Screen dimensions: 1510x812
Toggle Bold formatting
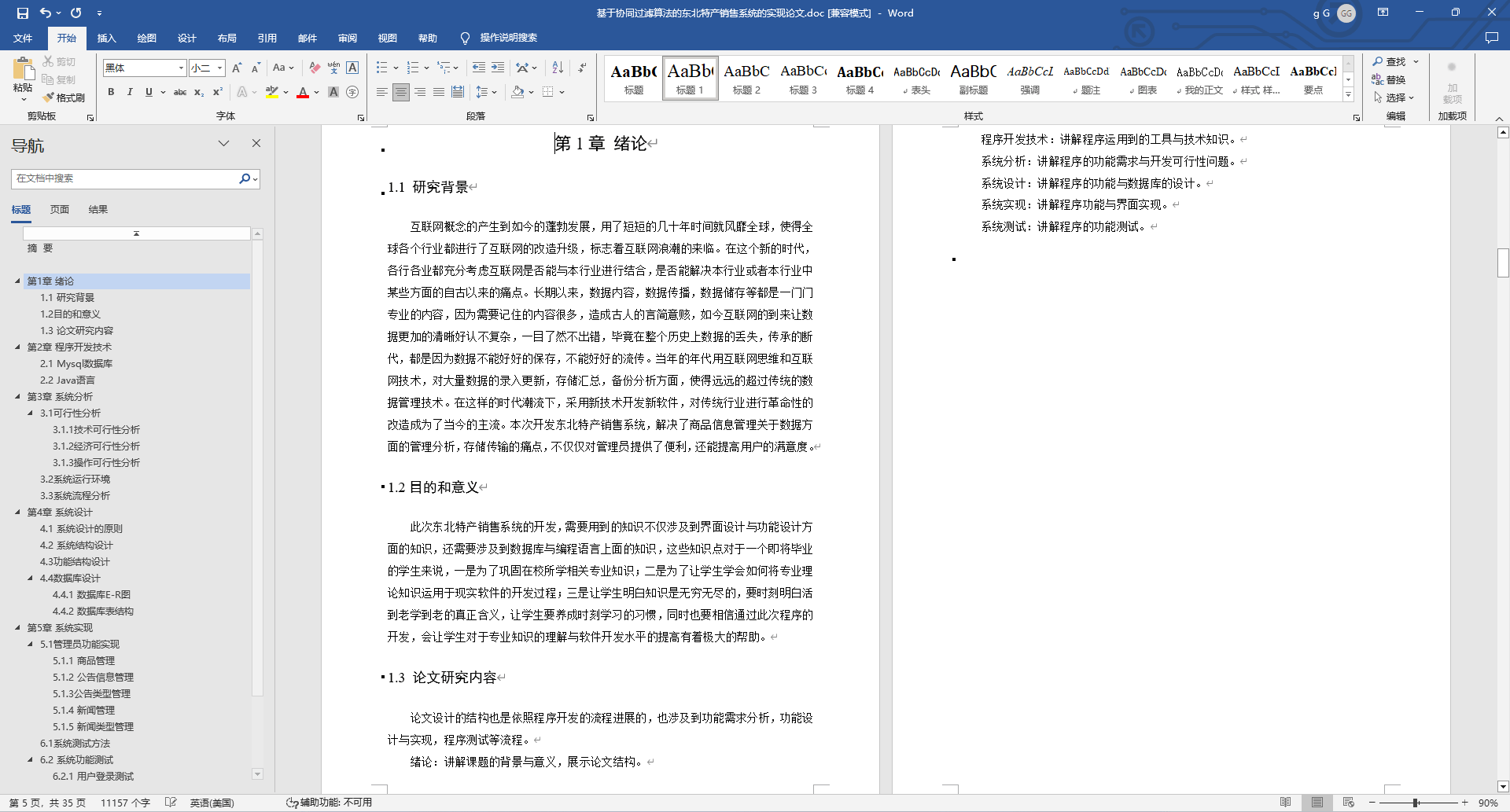(111, 92)
